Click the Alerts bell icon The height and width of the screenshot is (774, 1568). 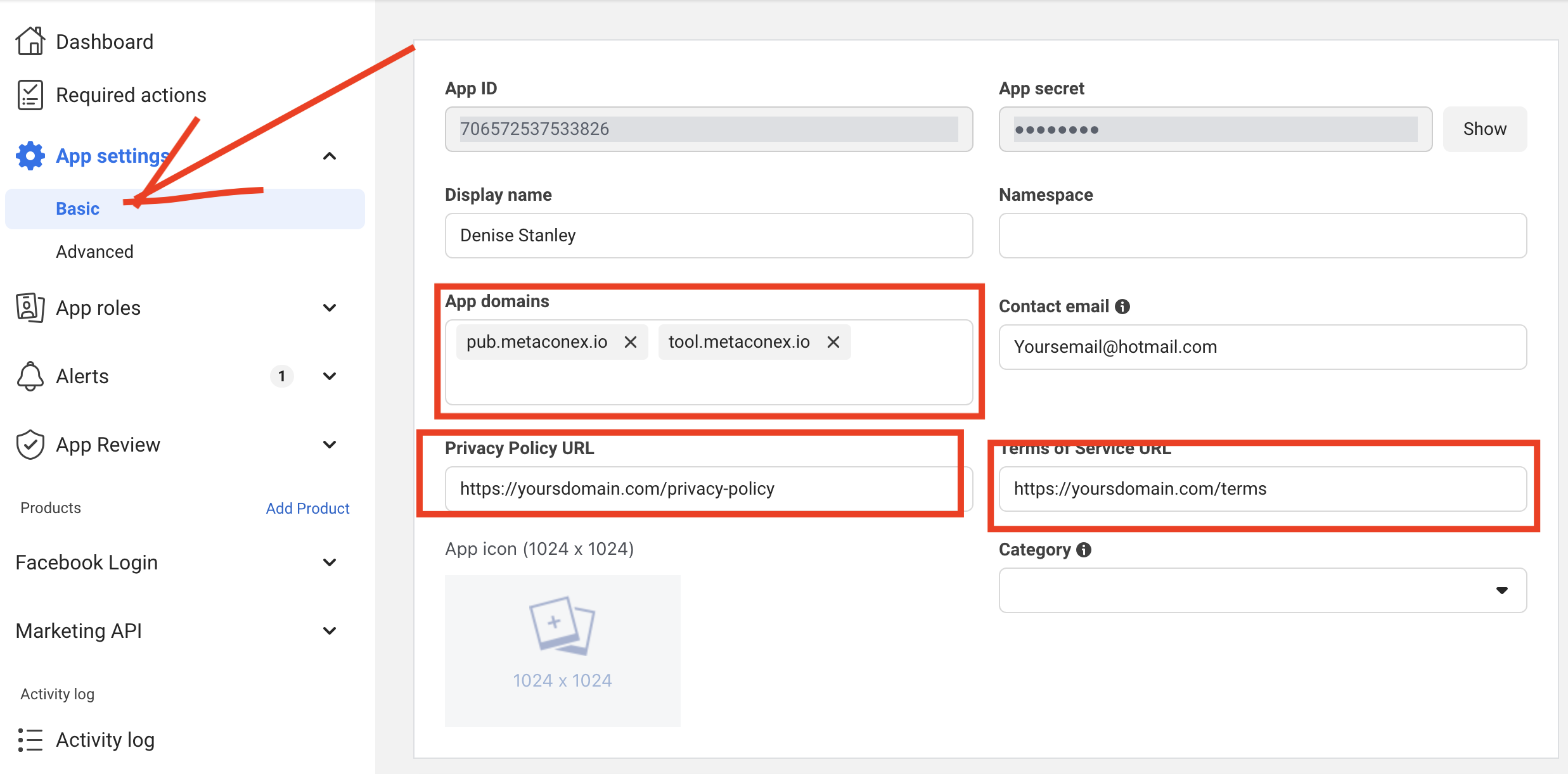point(30,376)
